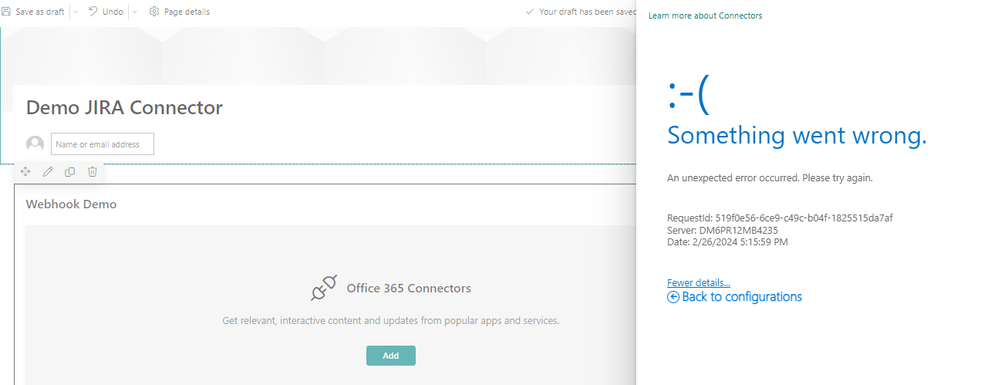
Task: Click the Undo arrow icon
Action: (93, 11)
